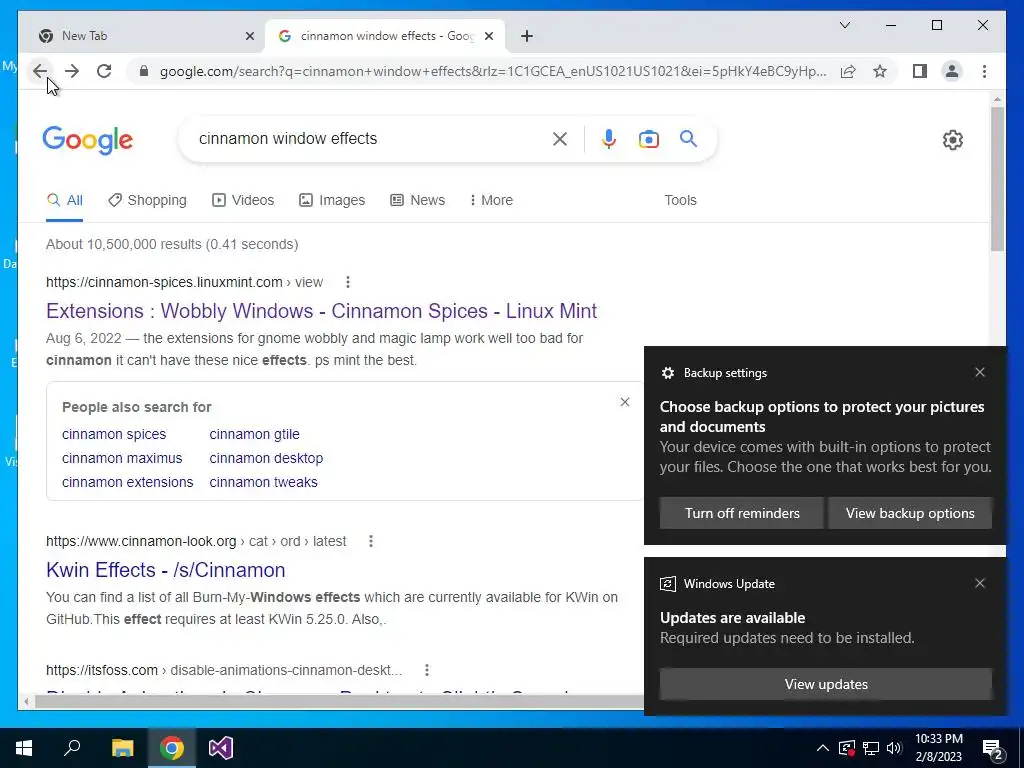The height and width of the screenshot is (768, 1024).
Task: Open a new tab with plus button
Action: click(527, 36)
